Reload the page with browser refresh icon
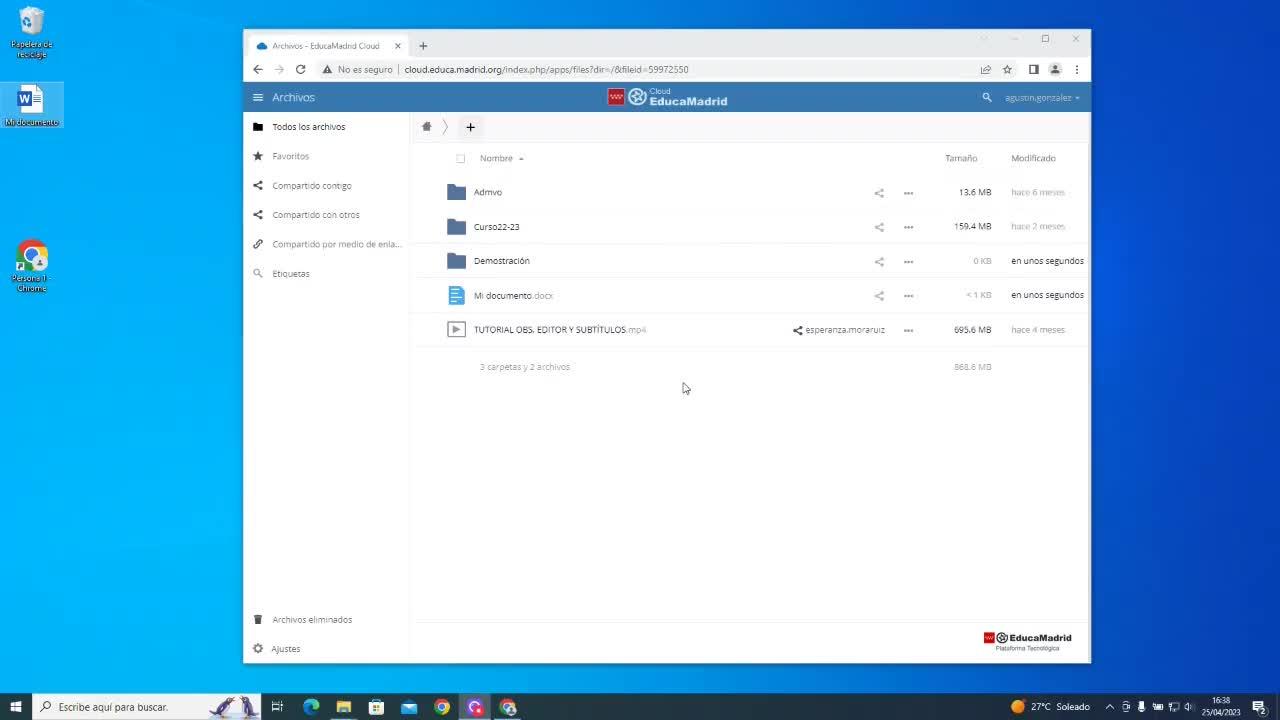The image size is (1280, 720). point(300,70)
